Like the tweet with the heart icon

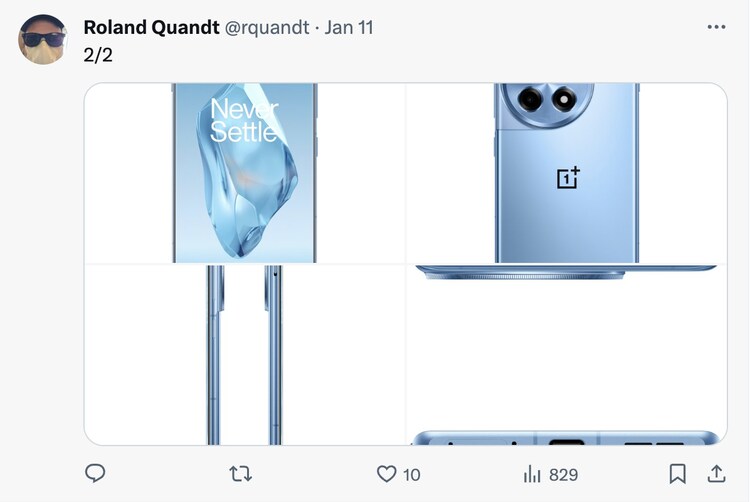386,474
